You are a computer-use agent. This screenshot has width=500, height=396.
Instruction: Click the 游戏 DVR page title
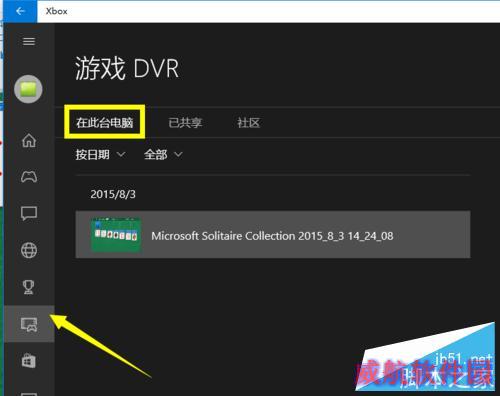pos(127,68)
